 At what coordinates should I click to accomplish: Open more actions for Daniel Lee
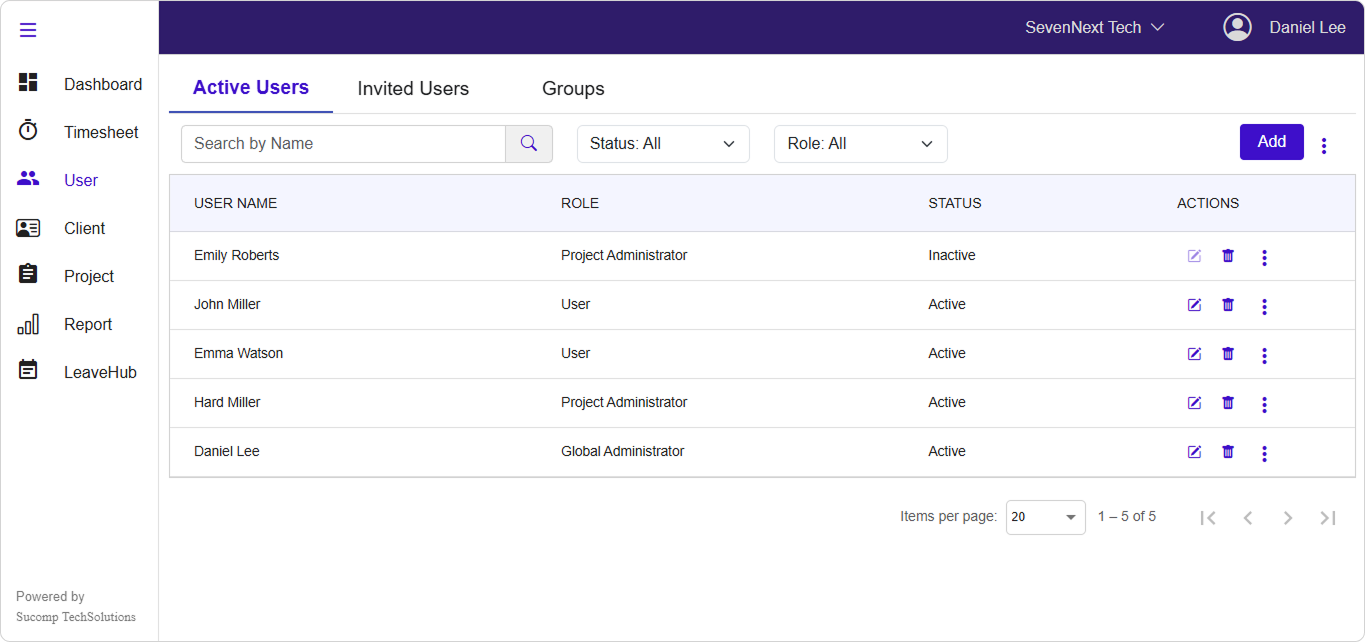click(x=1264, y=453)
